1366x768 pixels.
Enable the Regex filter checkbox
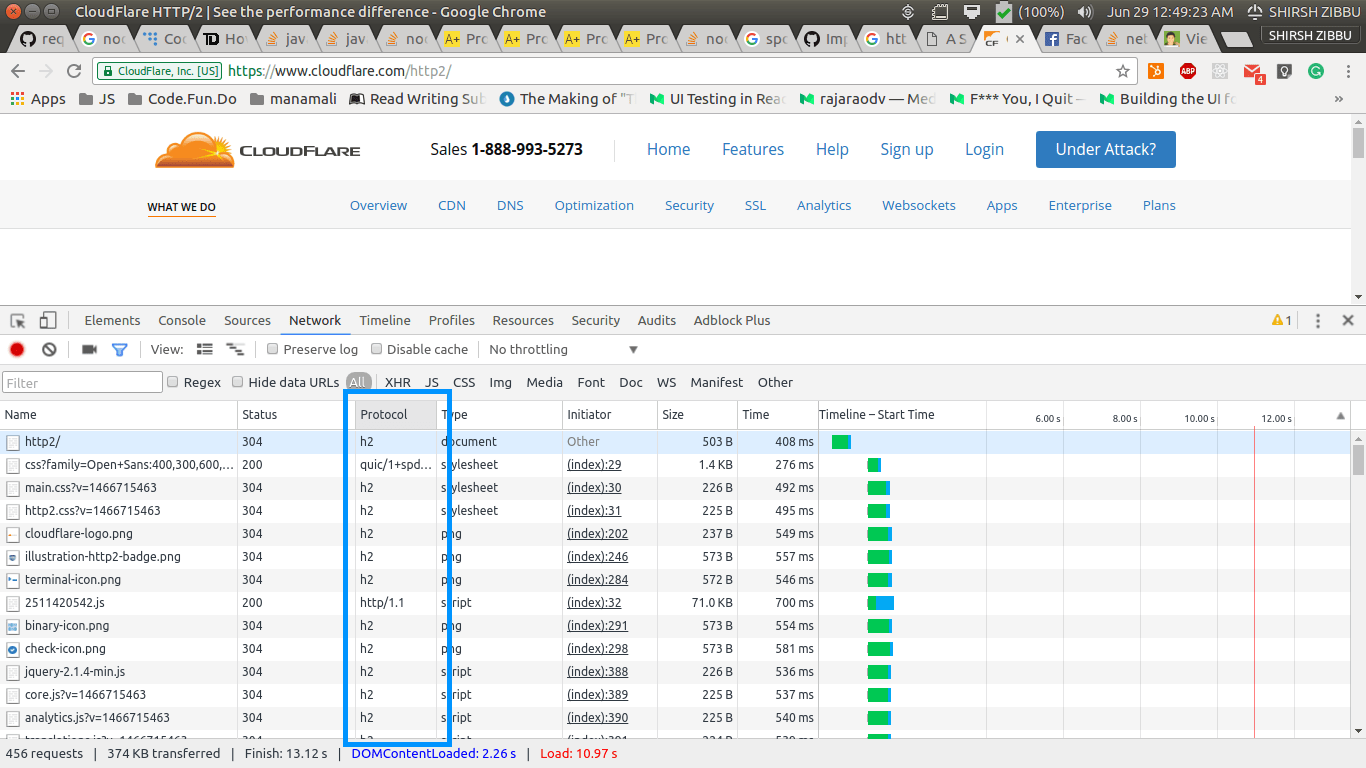click(173, 382)
